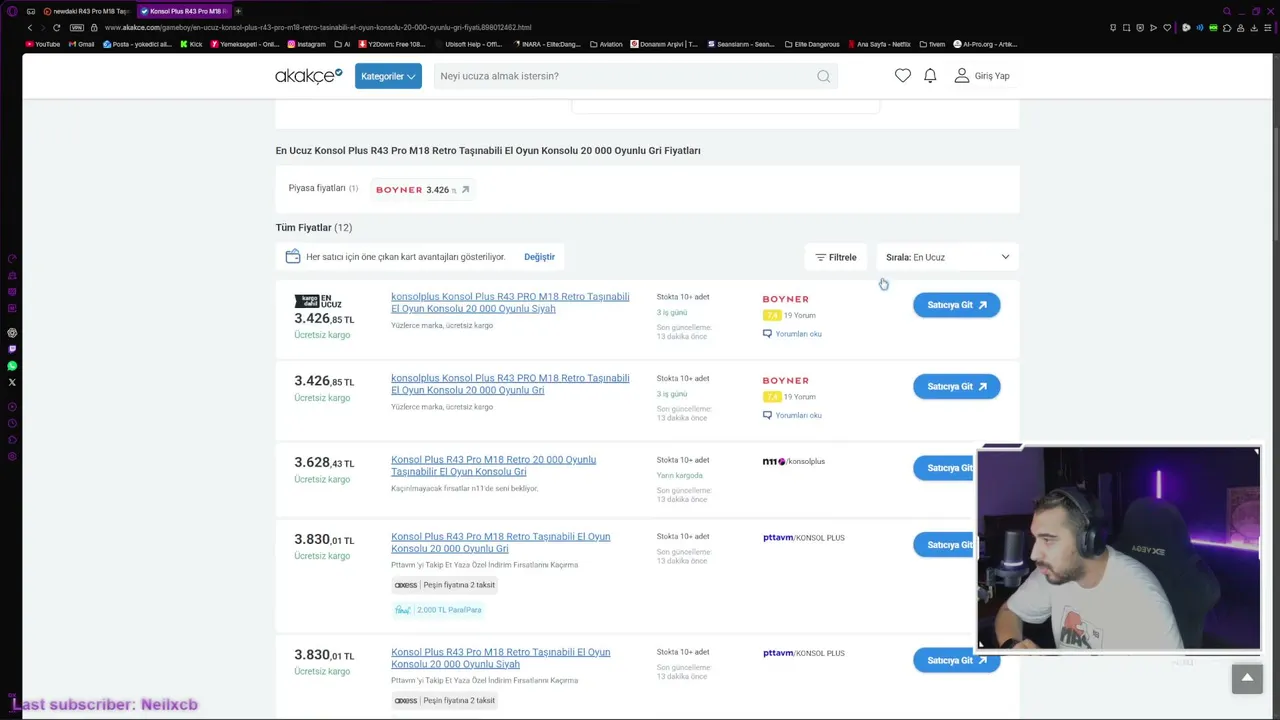Image resolution: width=1280 pixels, height=720 pixels.
Task: Open the Ana Sayfa - Netflix bookmark
Action: tap(879, 44)
